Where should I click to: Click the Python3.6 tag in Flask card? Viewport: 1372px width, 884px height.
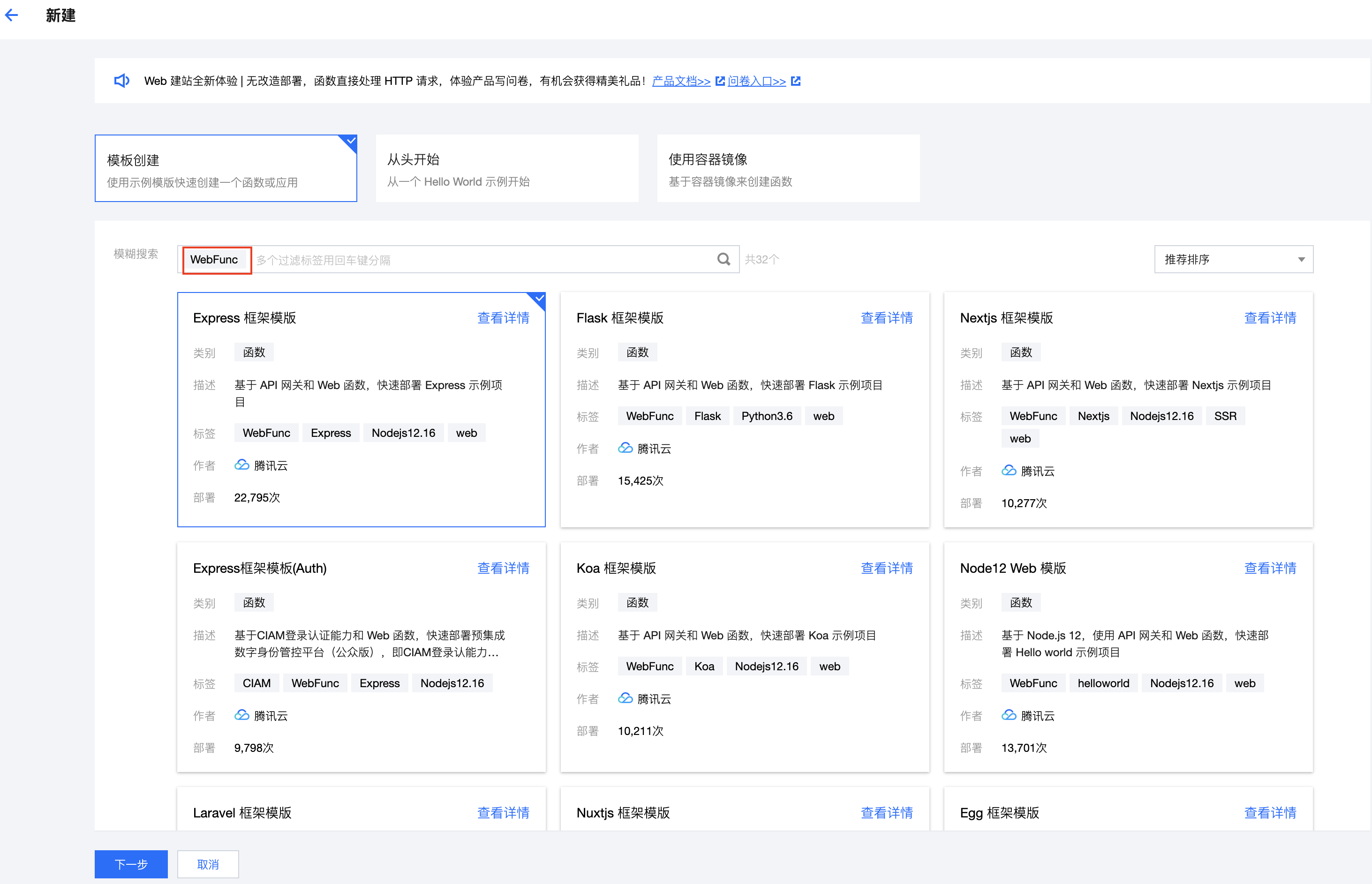767,416
